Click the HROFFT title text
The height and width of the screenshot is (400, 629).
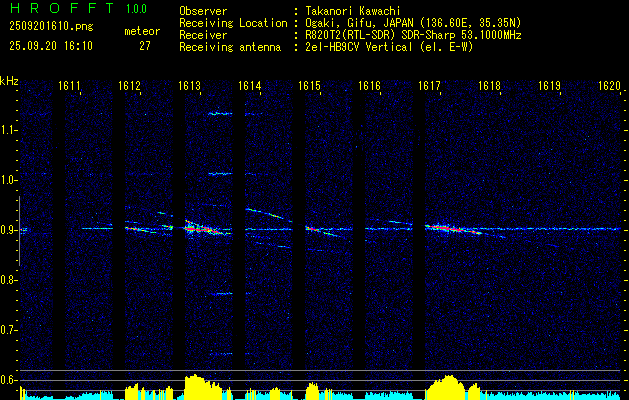point(62,8)
